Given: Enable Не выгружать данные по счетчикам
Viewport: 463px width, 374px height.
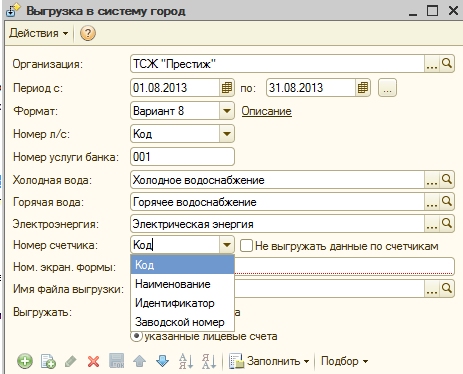Looking at the screenshot, I should (x=246, y=246).
